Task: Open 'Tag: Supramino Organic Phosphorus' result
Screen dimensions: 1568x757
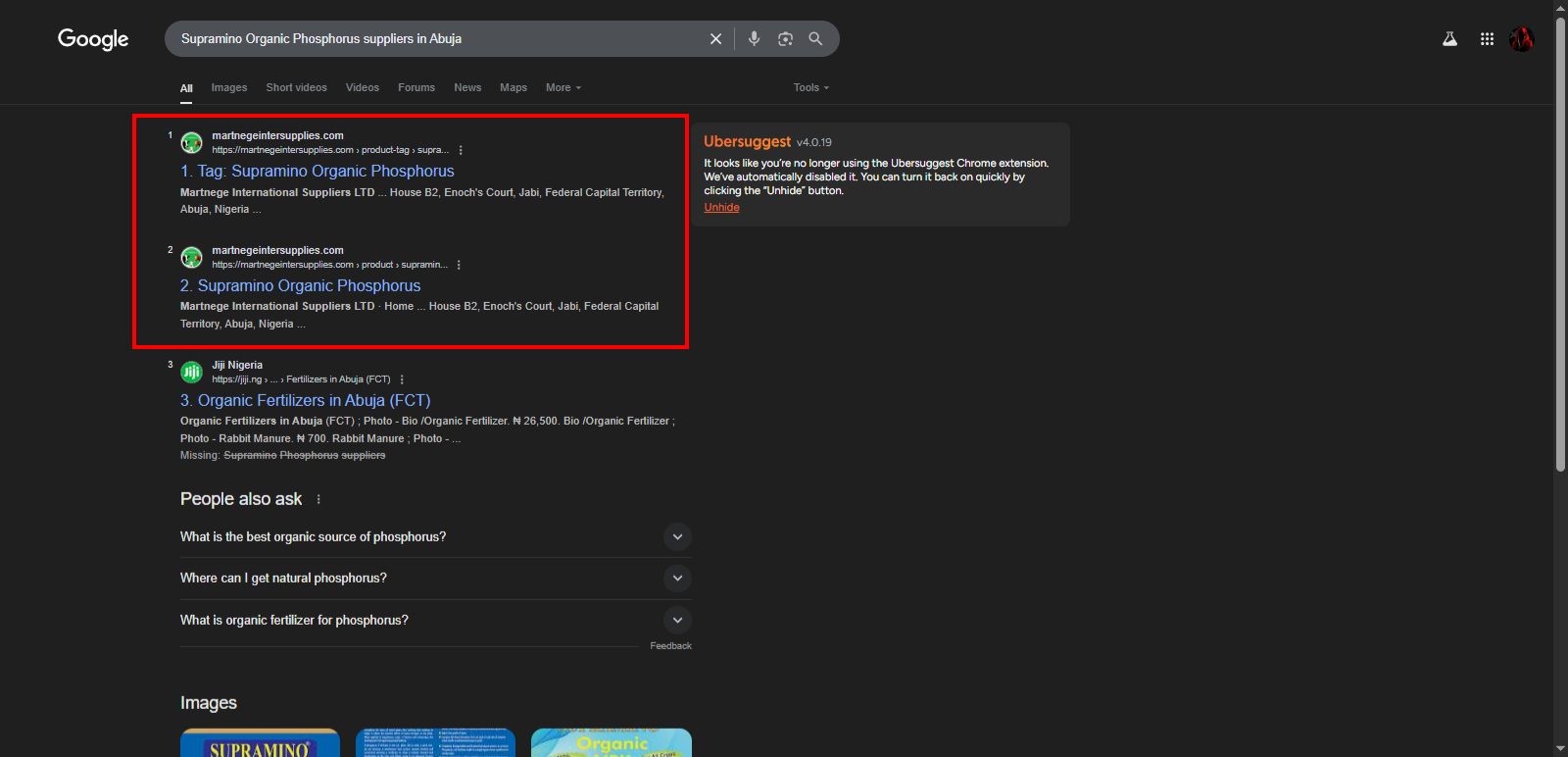Action: (318, 172)
